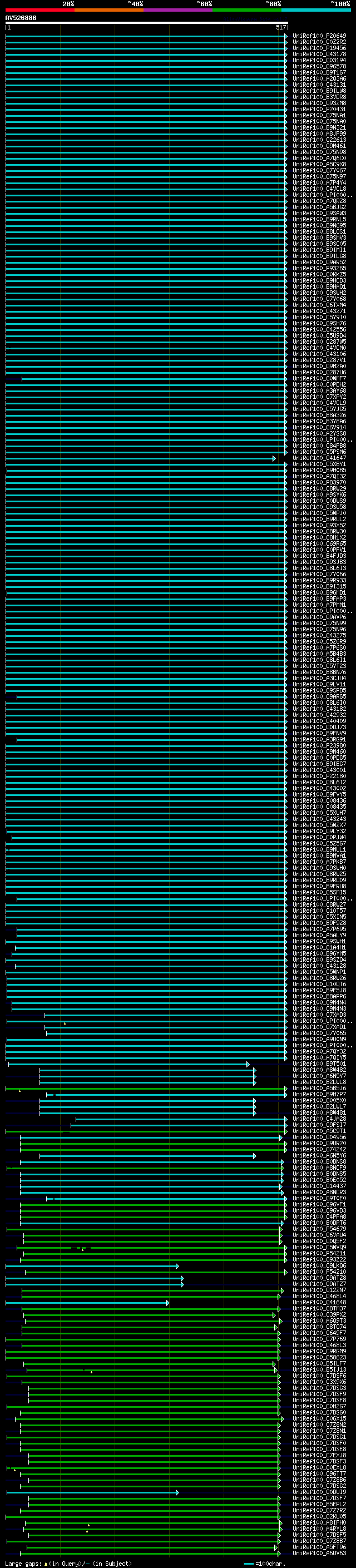The image size is (356, 1568).
Task: Open hit UniRef100_P19456
Action: 319,48
